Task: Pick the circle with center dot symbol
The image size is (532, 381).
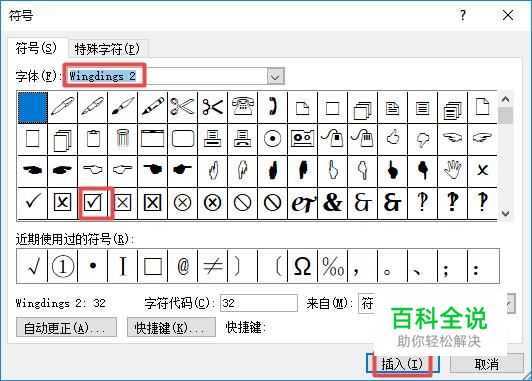Action: click(272, 139)
